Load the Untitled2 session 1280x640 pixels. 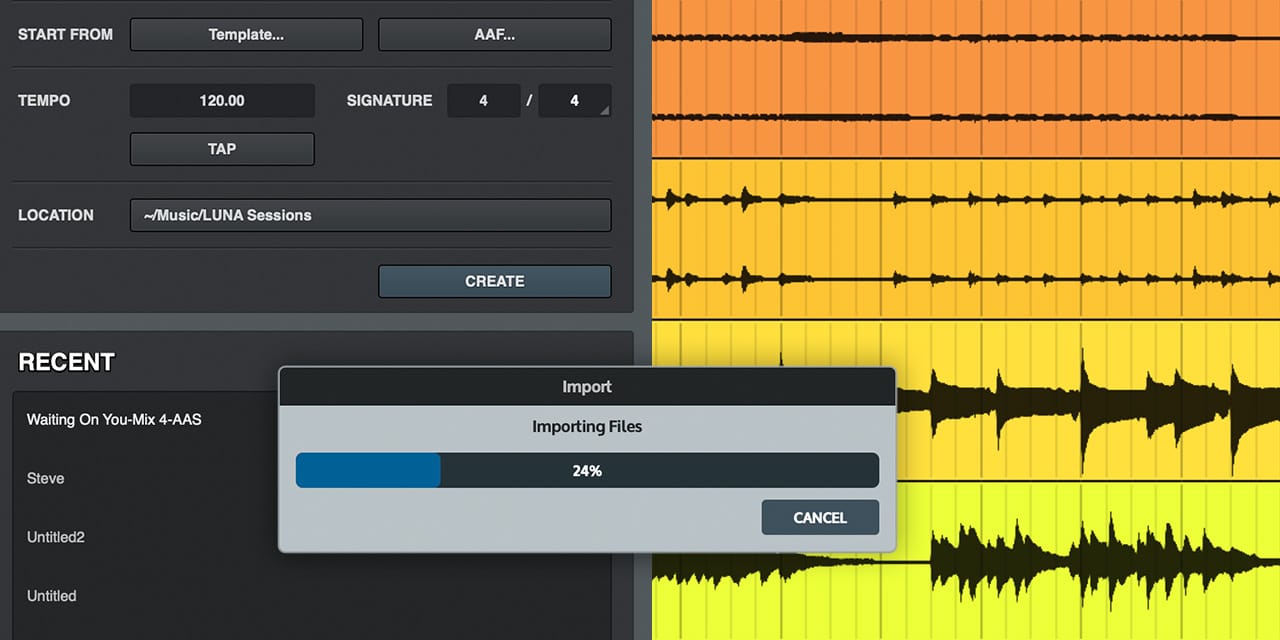point(56,537)
